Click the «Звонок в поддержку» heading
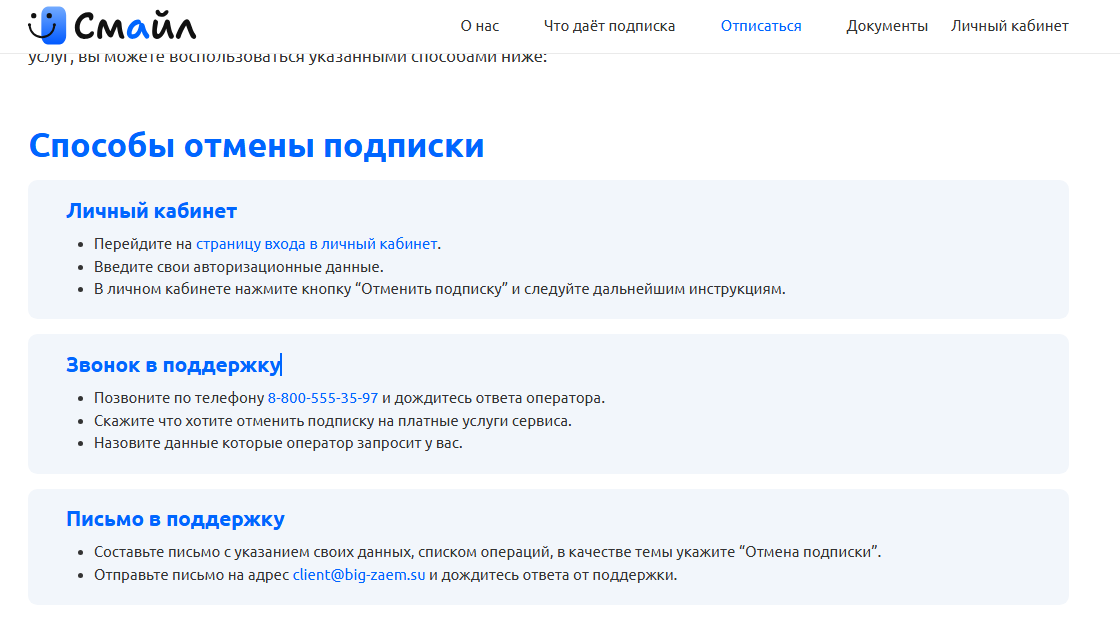The height and width of the screenshot is (628, 1120). (174, 365)
